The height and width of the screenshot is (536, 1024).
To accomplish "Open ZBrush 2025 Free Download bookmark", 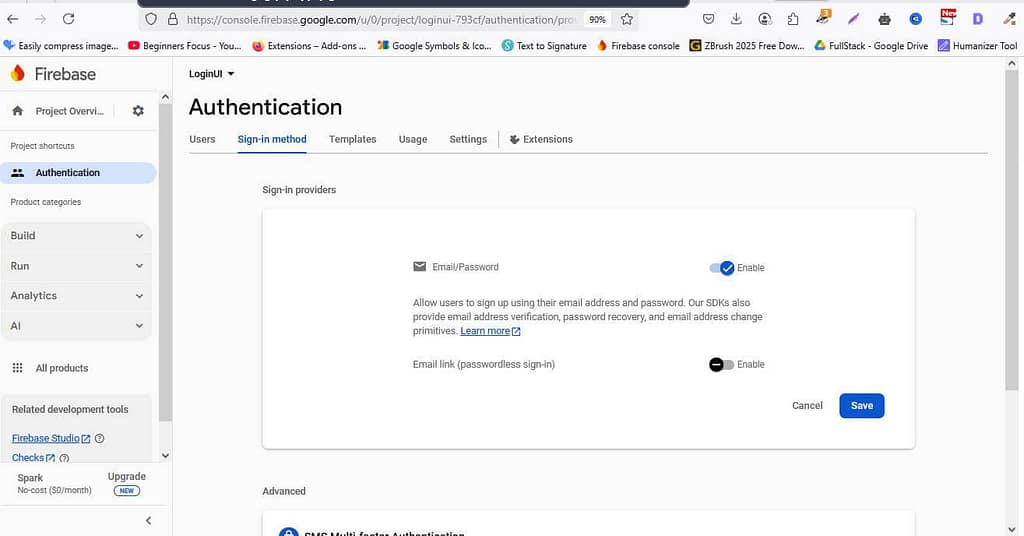I will coord(747,46).
